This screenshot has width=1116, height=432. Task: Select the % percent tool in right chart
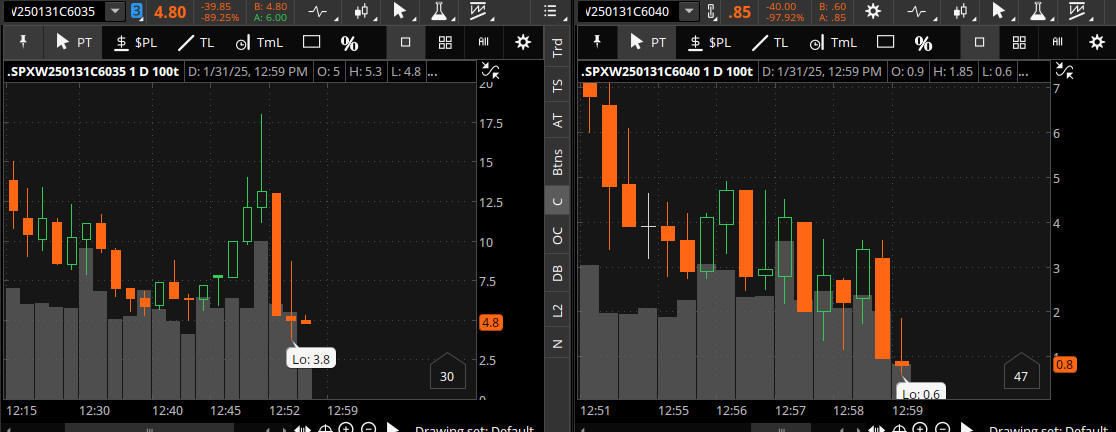[923, 43]
